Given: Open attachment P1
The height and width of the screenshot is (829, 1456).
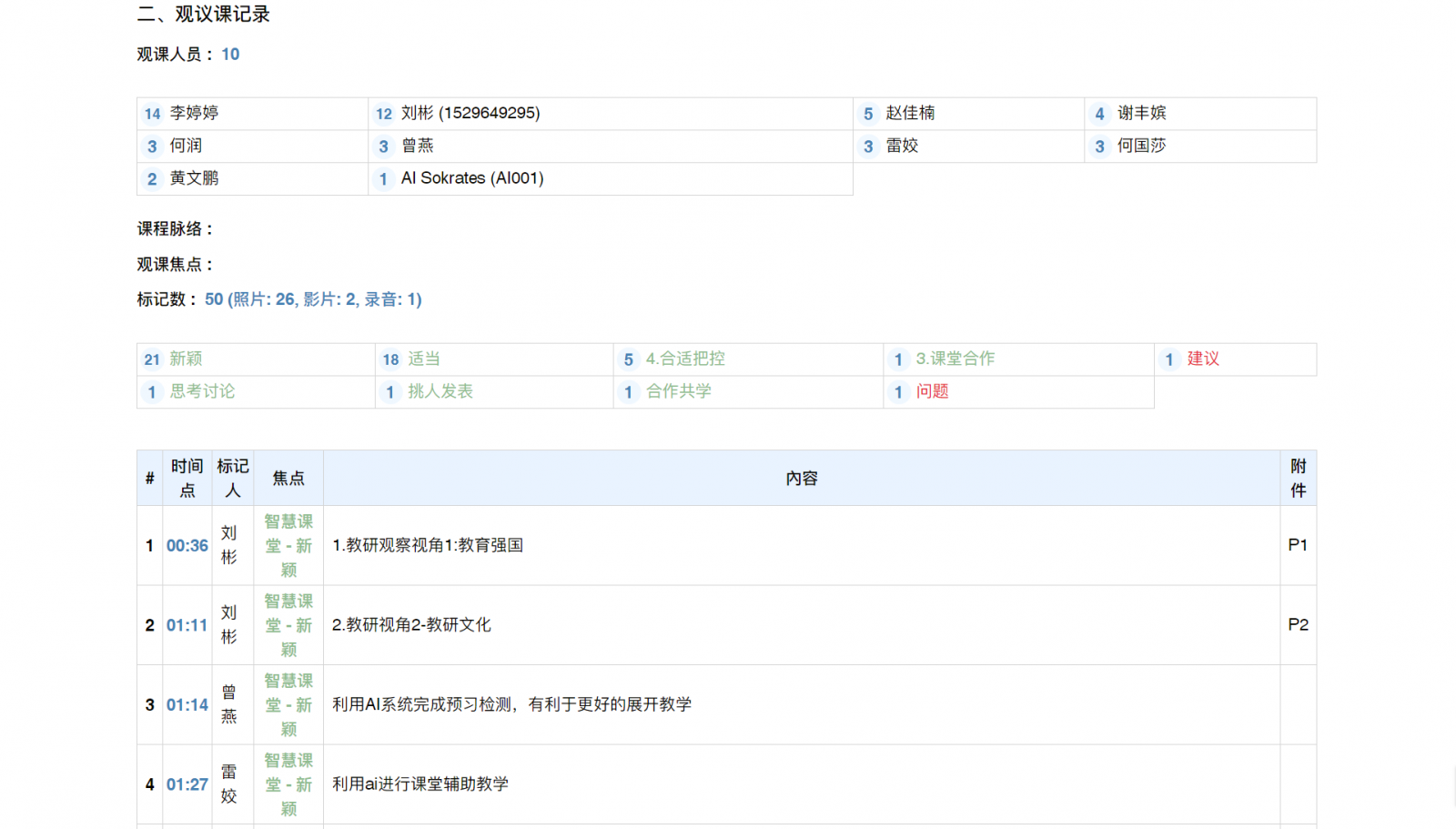Looking at the screenshot, I should click(1298, 545).
